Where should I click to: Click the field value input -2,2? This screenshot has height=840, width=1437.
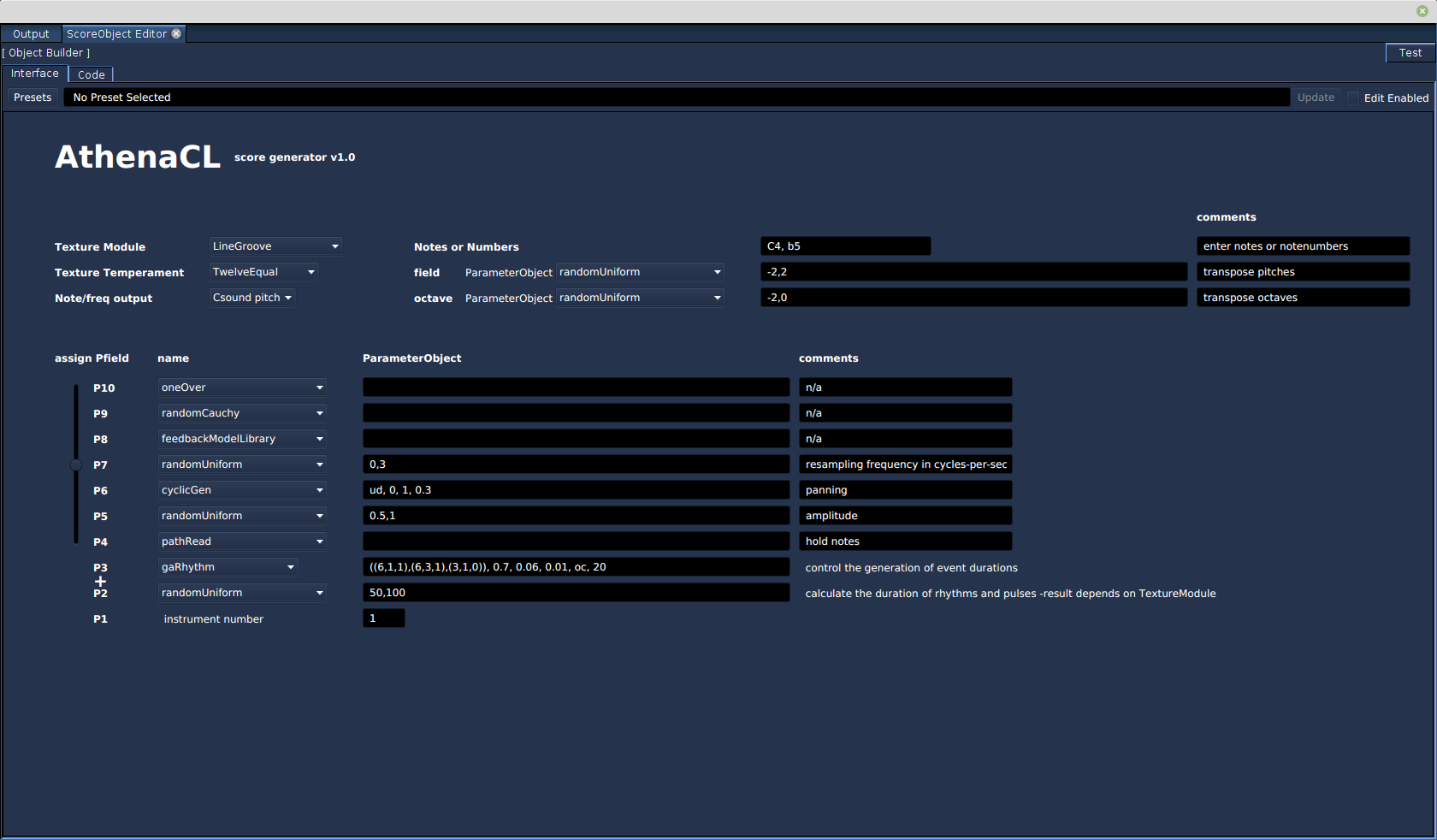(x=973, y=272)
